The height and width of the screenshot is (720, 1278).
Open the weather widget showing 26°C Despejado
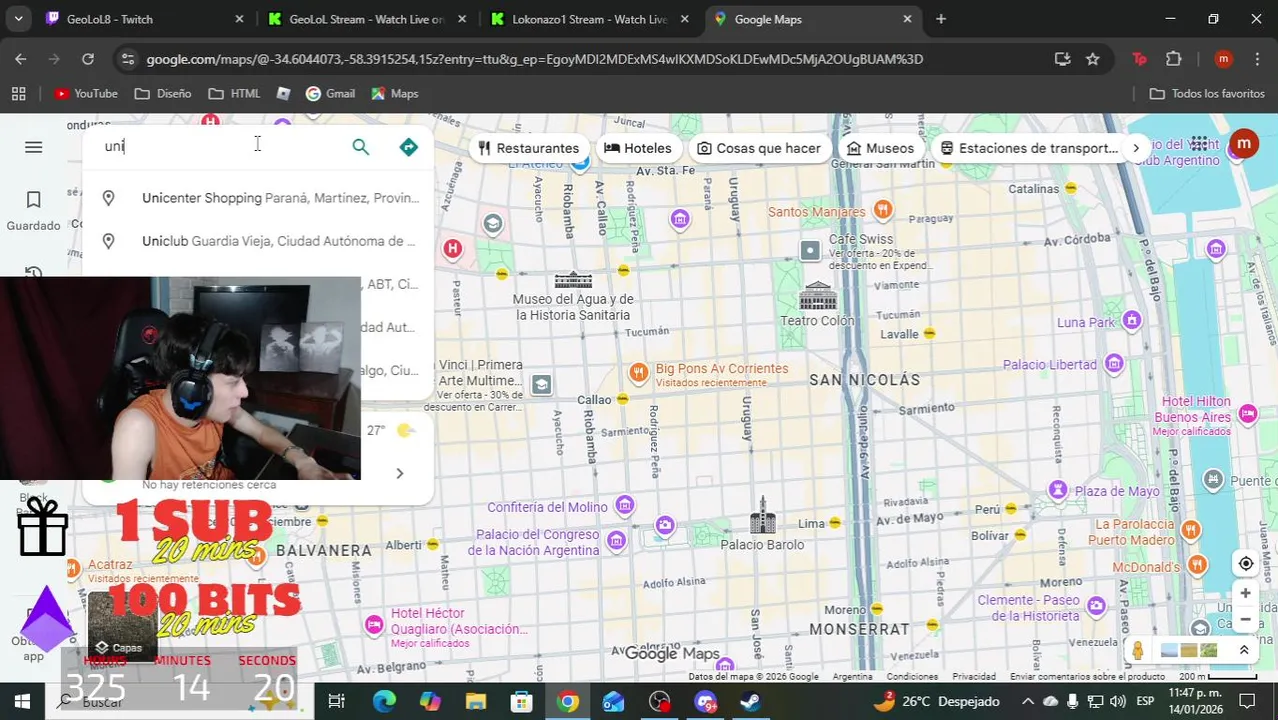click(x=937, y=701)
